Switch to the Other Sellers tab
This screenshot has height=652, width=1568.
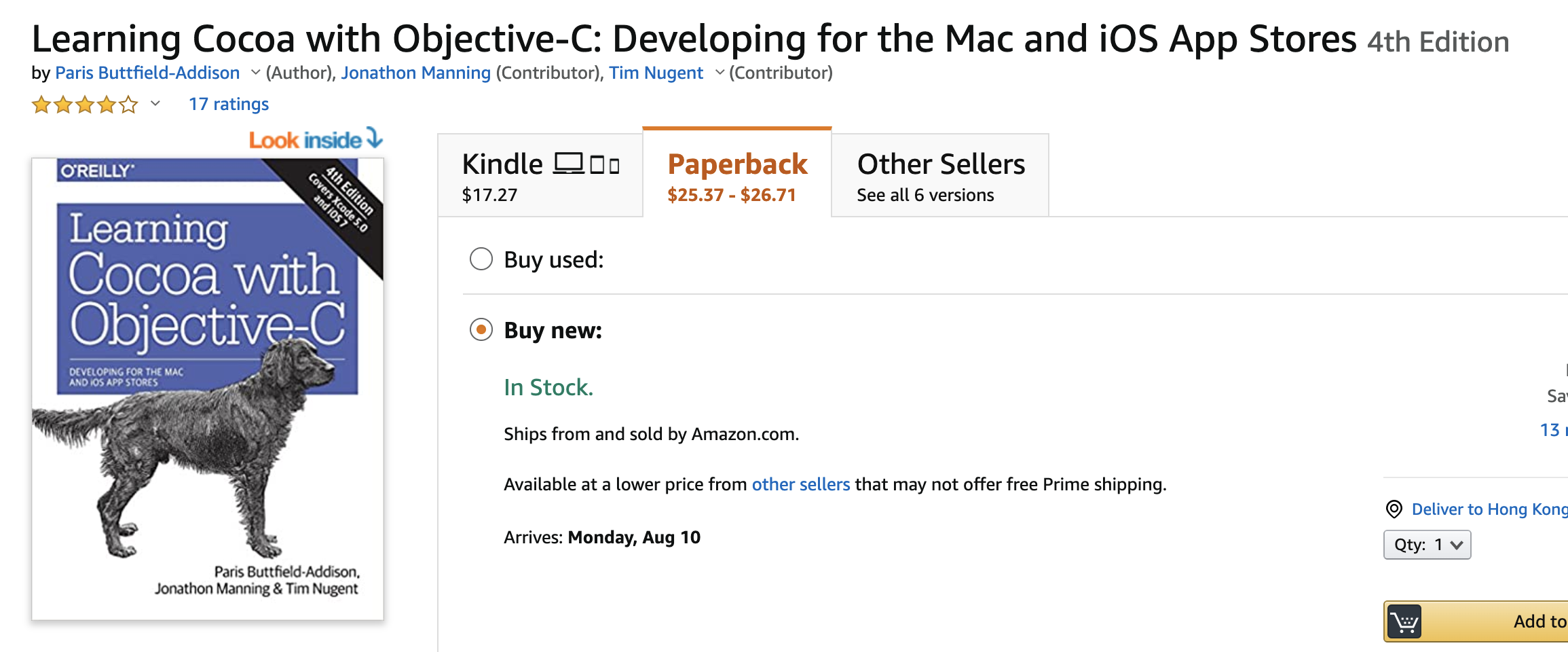(940, 176)
